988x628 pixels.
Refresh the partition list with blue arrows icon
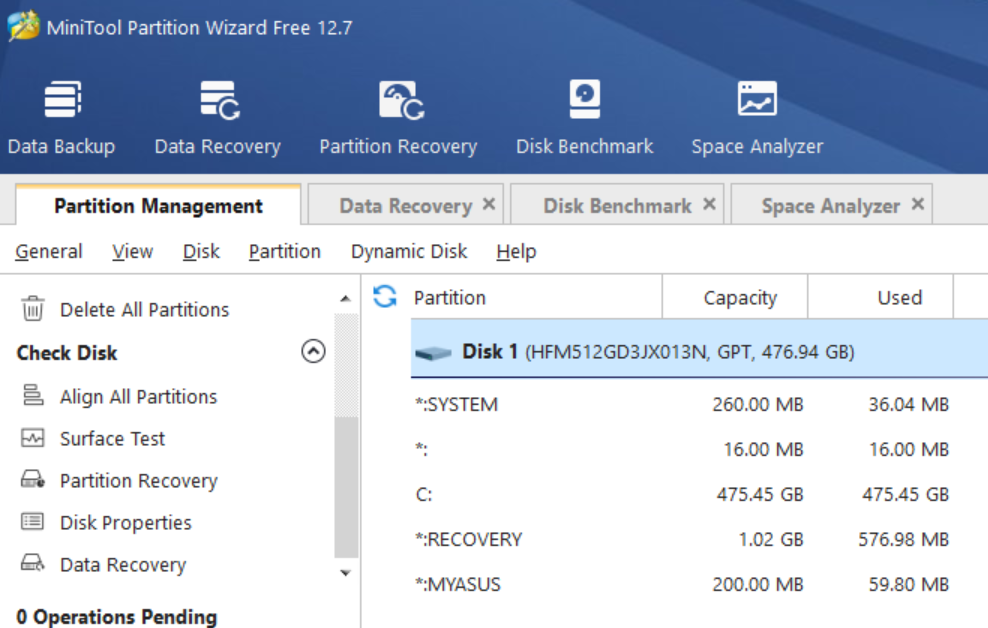tap(384, 297)
